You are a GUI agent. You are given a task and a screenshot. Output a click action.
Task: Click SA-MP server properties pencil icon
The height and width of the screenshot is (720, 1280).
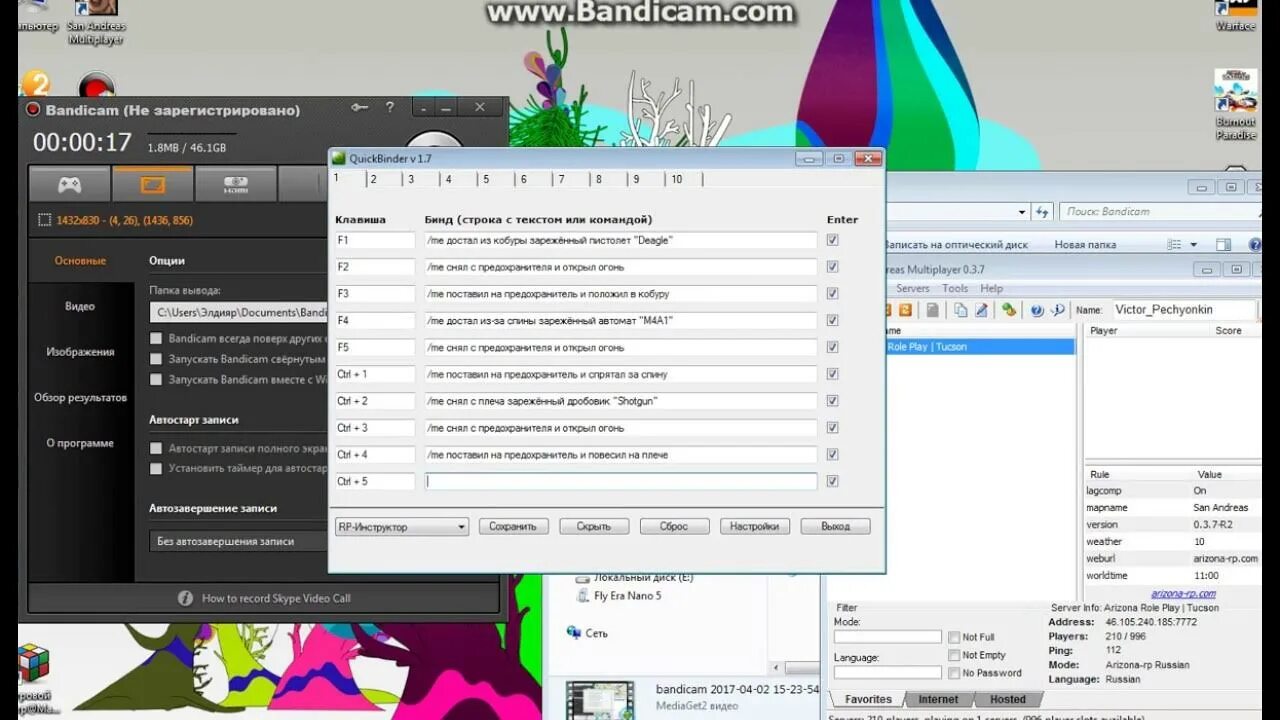[982, 310]
